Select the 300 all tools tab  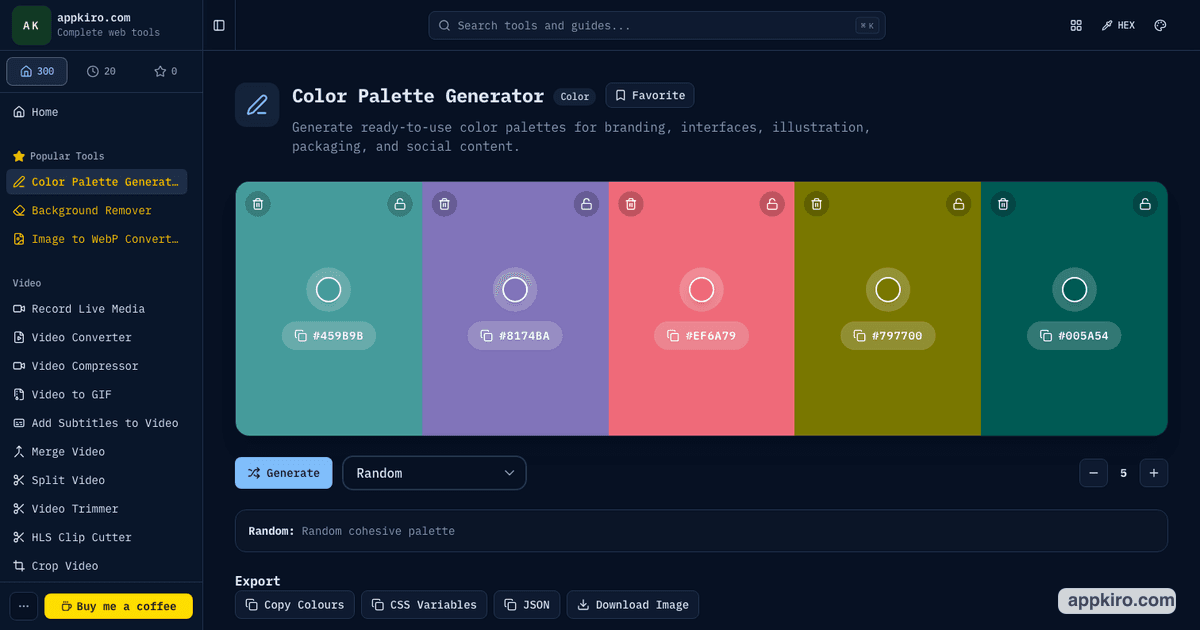pyautogui.click(x=37, y=71)
